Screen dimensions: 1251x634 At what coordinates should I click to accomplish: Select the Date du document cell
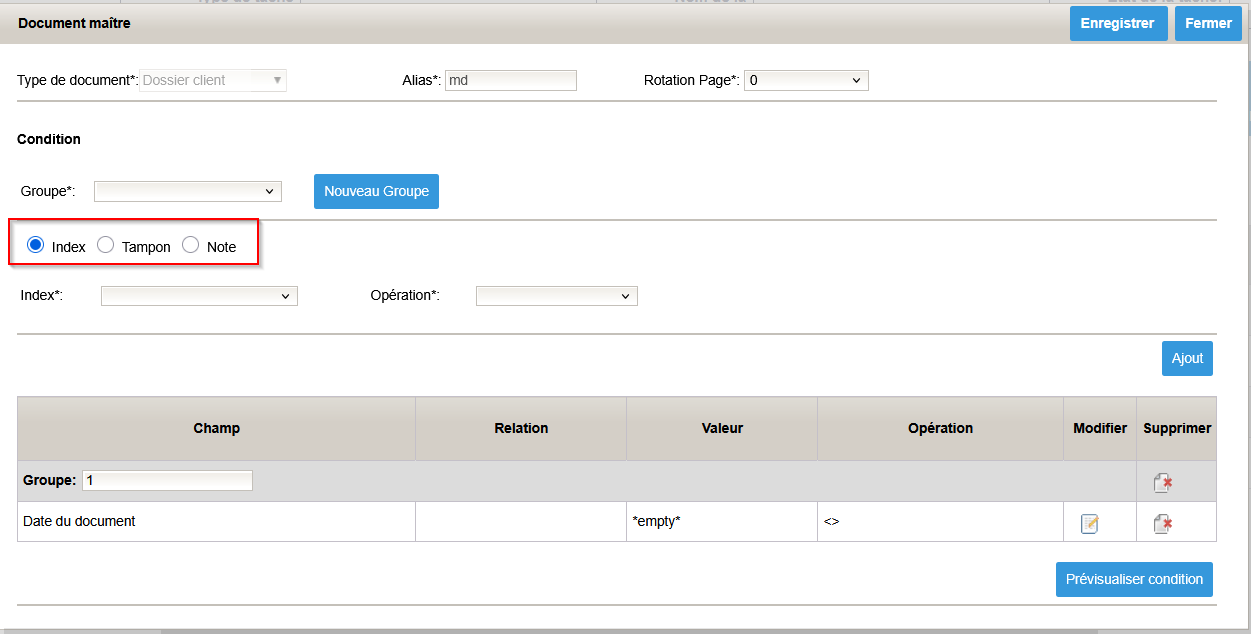(216, 521)
